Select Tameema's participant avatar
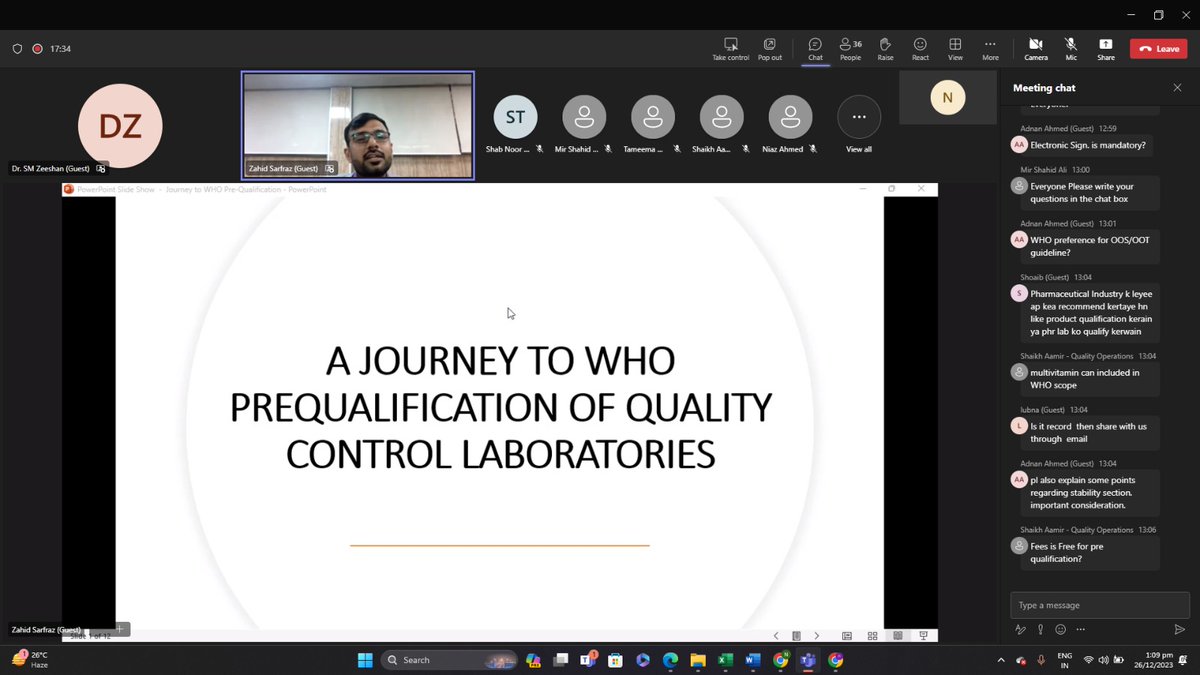Screen dimensions: 1200x675 tap(653, 117)
